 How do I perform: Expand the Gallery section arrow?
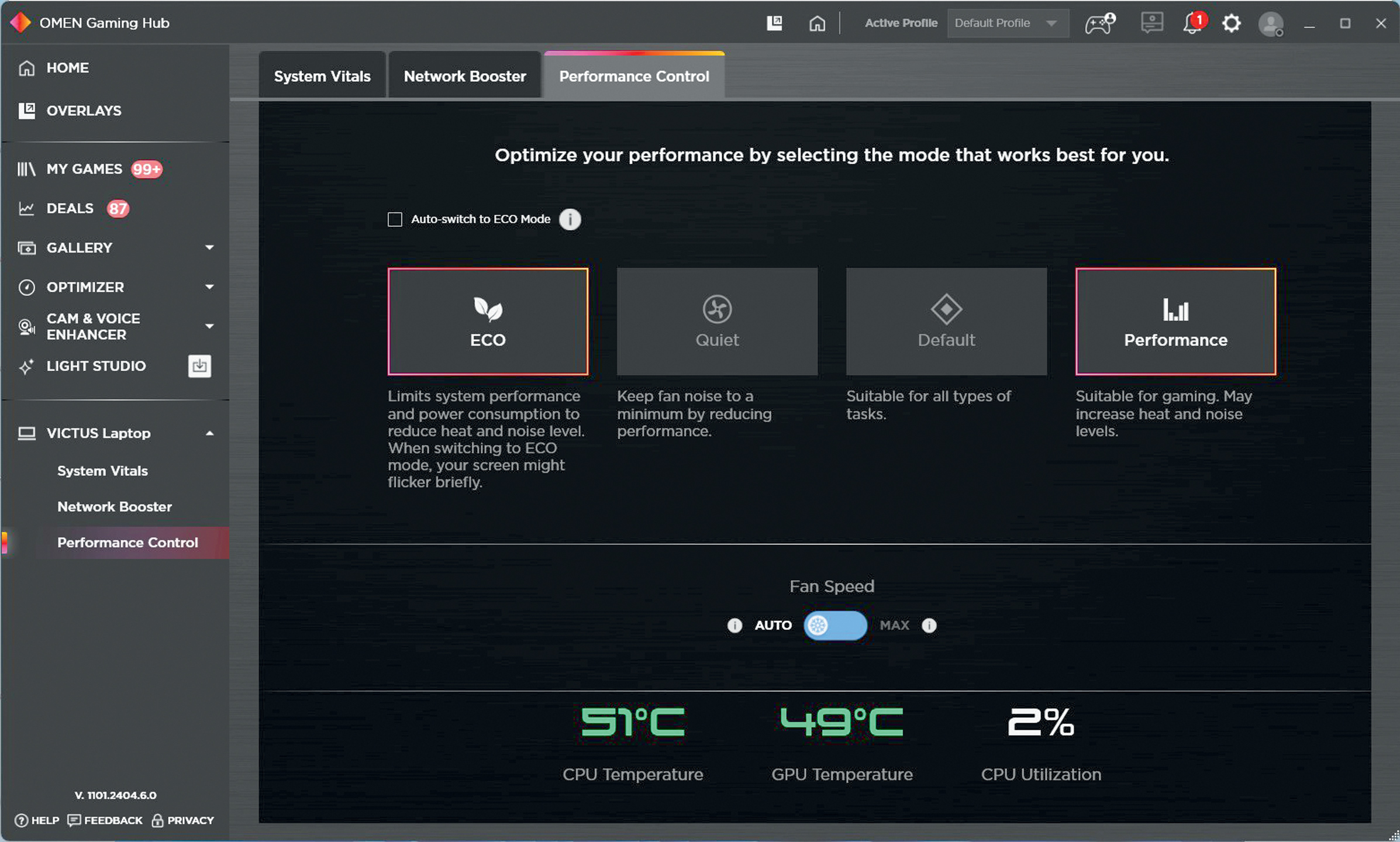[x=209, y=248]
